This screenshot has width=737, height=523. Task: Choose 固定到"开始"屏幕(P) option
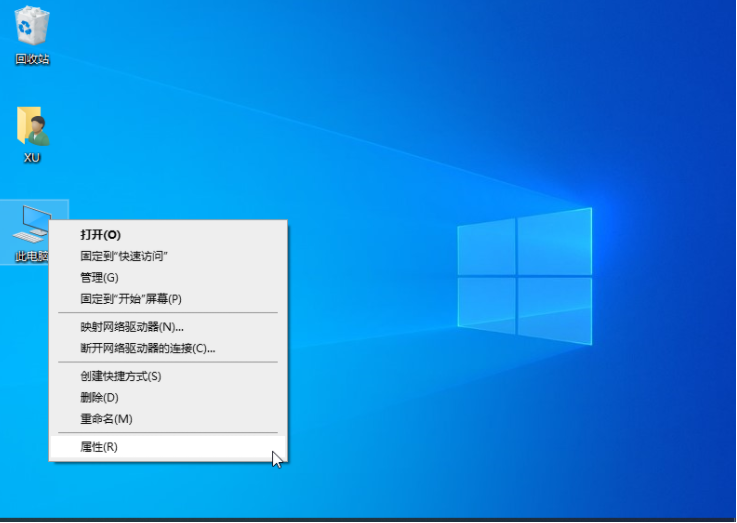(x=131, y=298)
